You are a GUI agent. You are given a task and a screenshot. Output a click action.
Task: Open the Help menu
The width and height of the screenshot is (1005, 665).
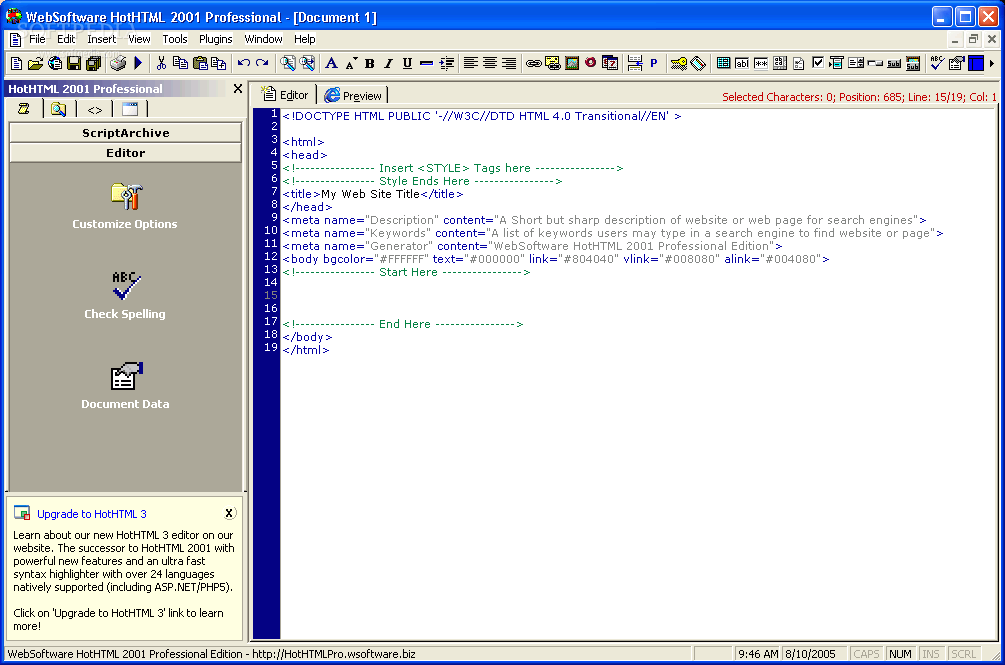pos(304,39)
